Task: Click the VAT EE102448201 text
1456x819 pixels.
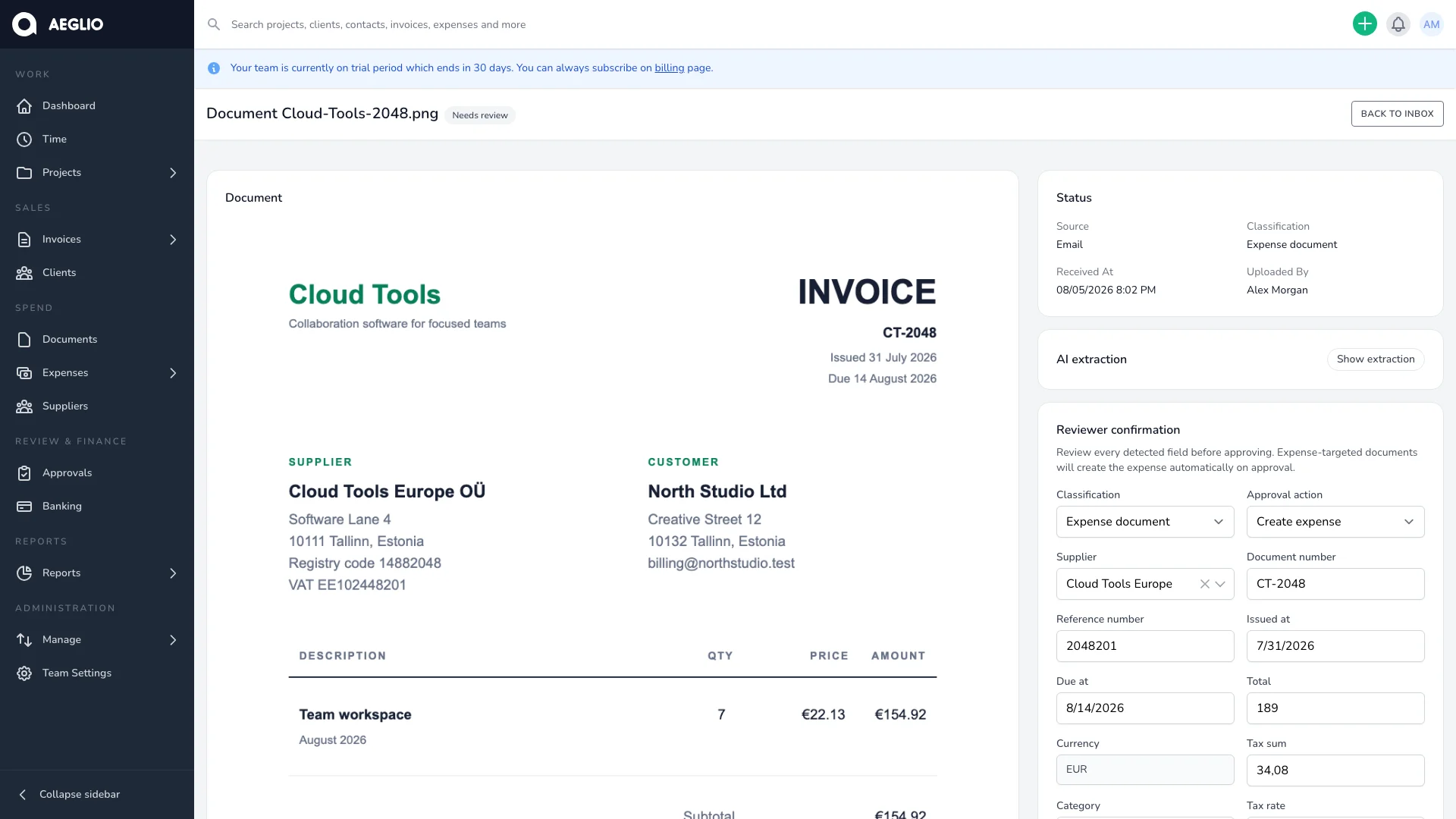Action: point(347,585)
